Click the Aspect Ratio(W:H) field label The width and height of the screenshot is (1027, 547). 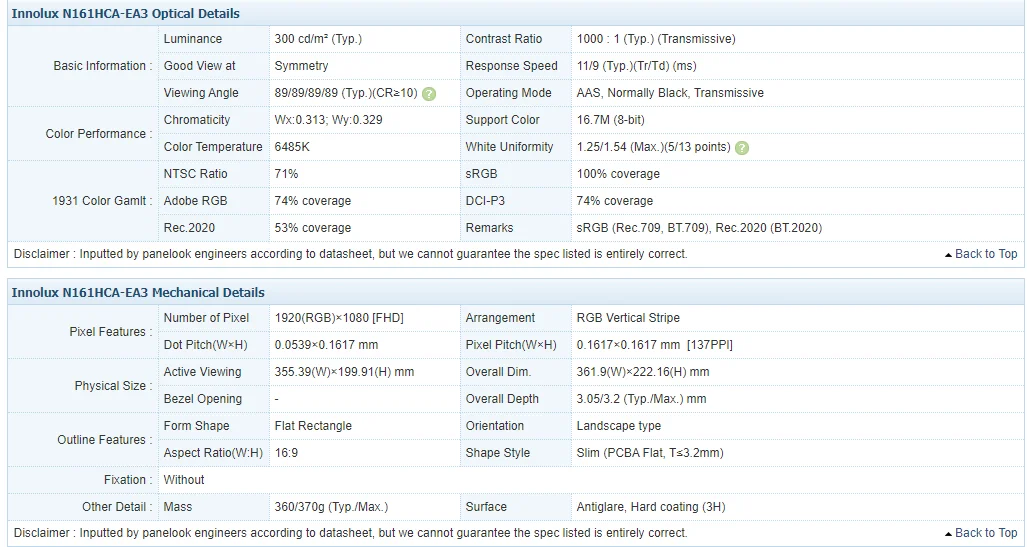tap(213, 453)
